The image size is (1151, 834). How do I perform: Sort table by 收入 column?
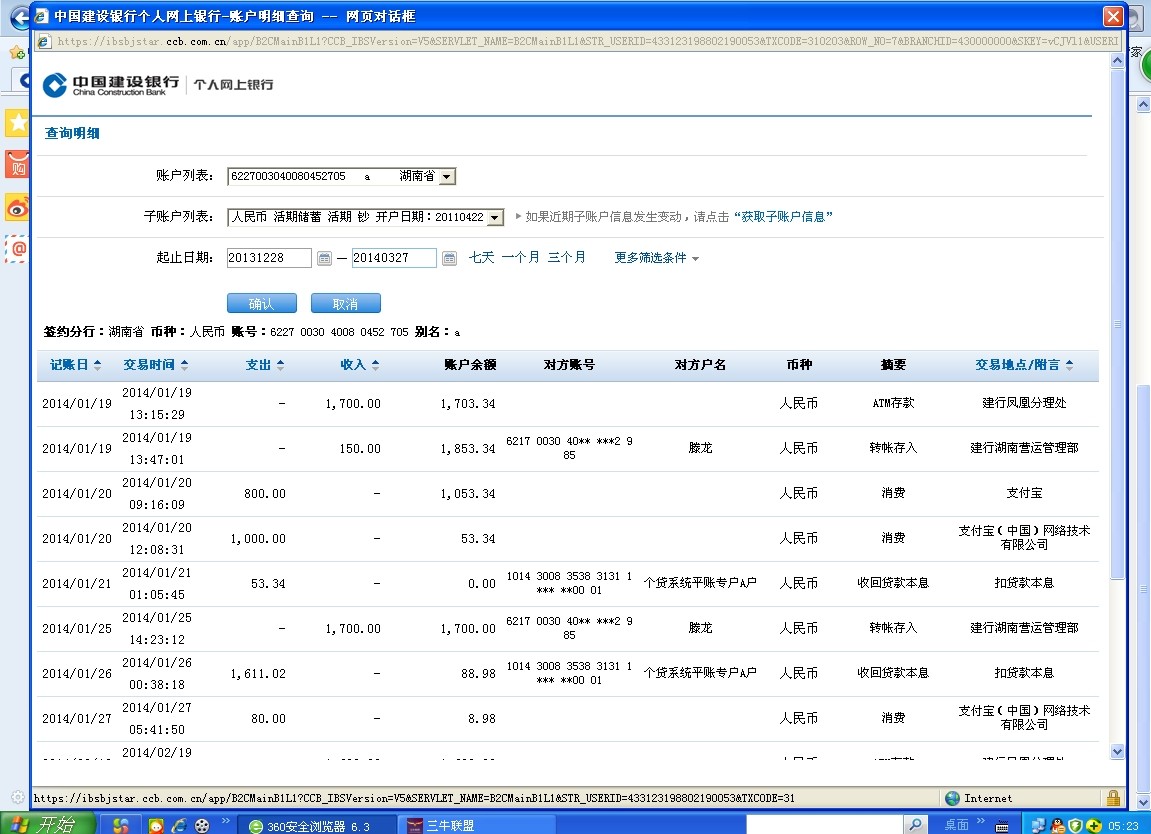click(359, 365)
